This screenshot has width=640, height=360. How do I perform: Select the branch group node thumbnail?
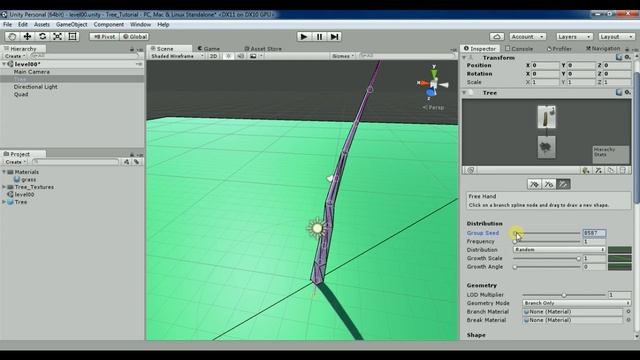[x=547, y=117]
